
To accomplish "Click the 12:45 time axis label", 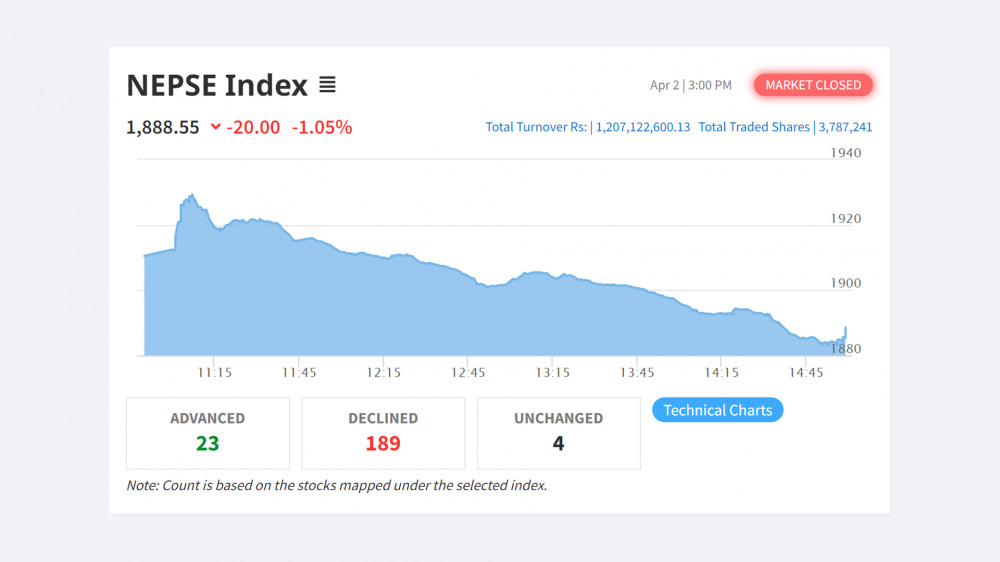I will pyautogui.click(x=468, y=372).
